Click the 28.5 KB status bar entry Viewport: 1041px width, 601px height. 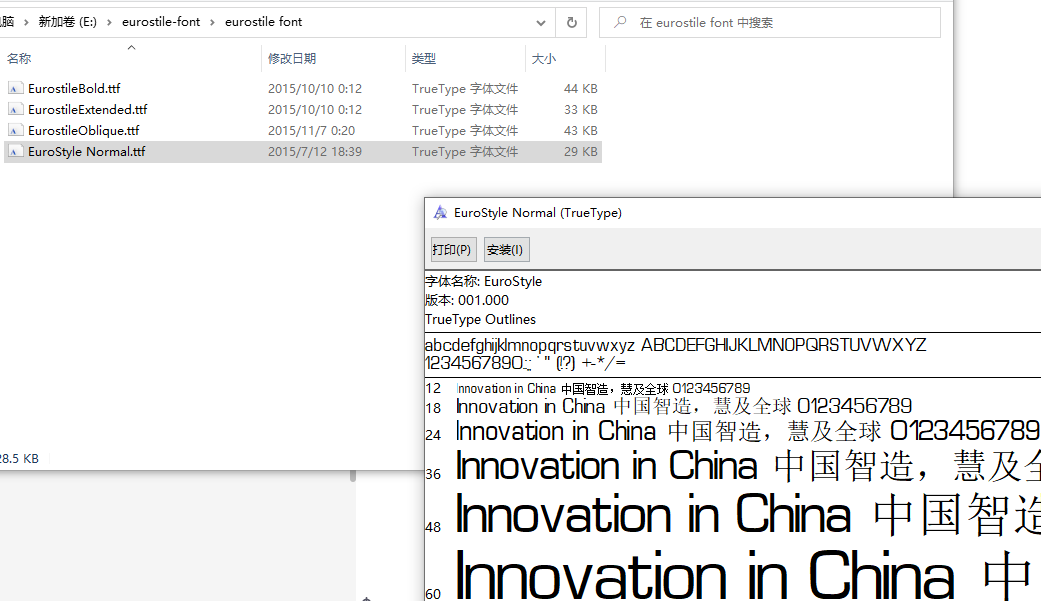point(19,459)
